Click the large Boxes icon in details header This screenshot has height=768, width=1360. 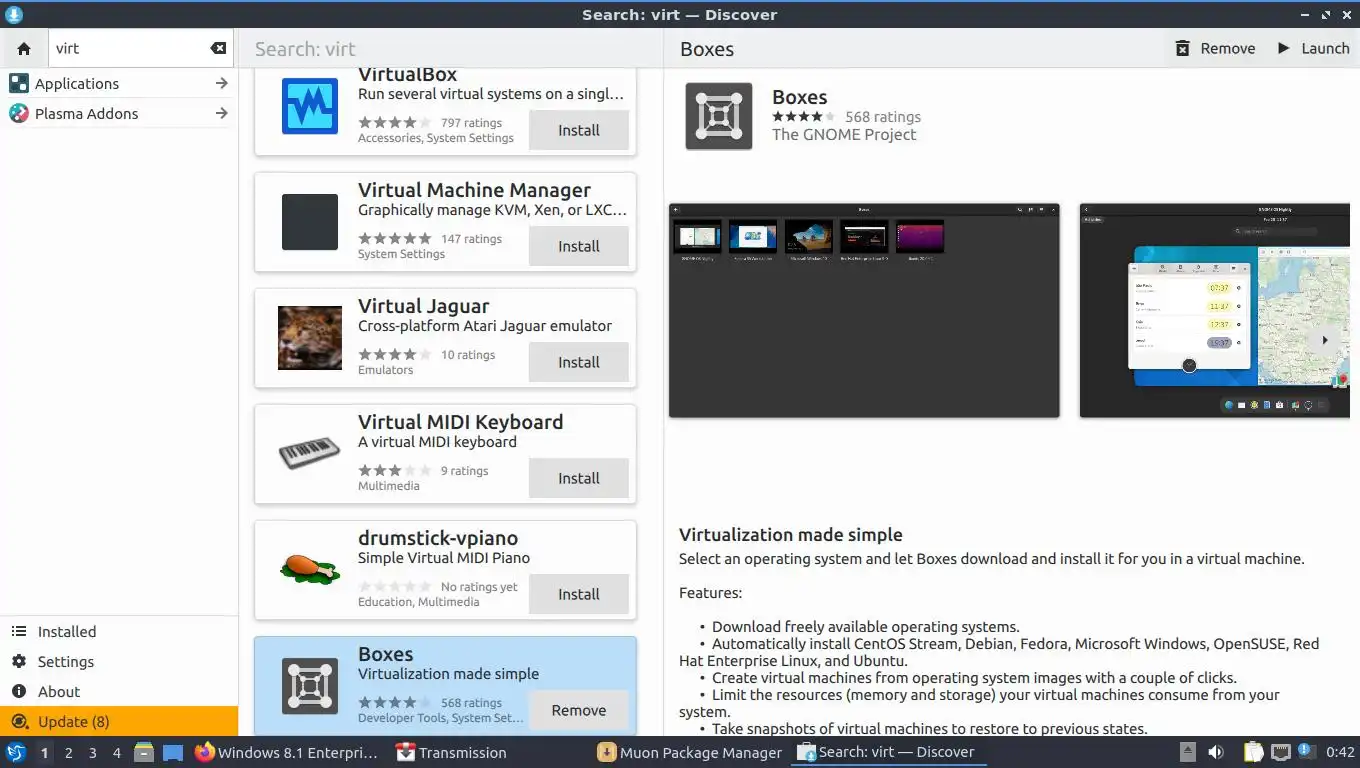[718, 116]
